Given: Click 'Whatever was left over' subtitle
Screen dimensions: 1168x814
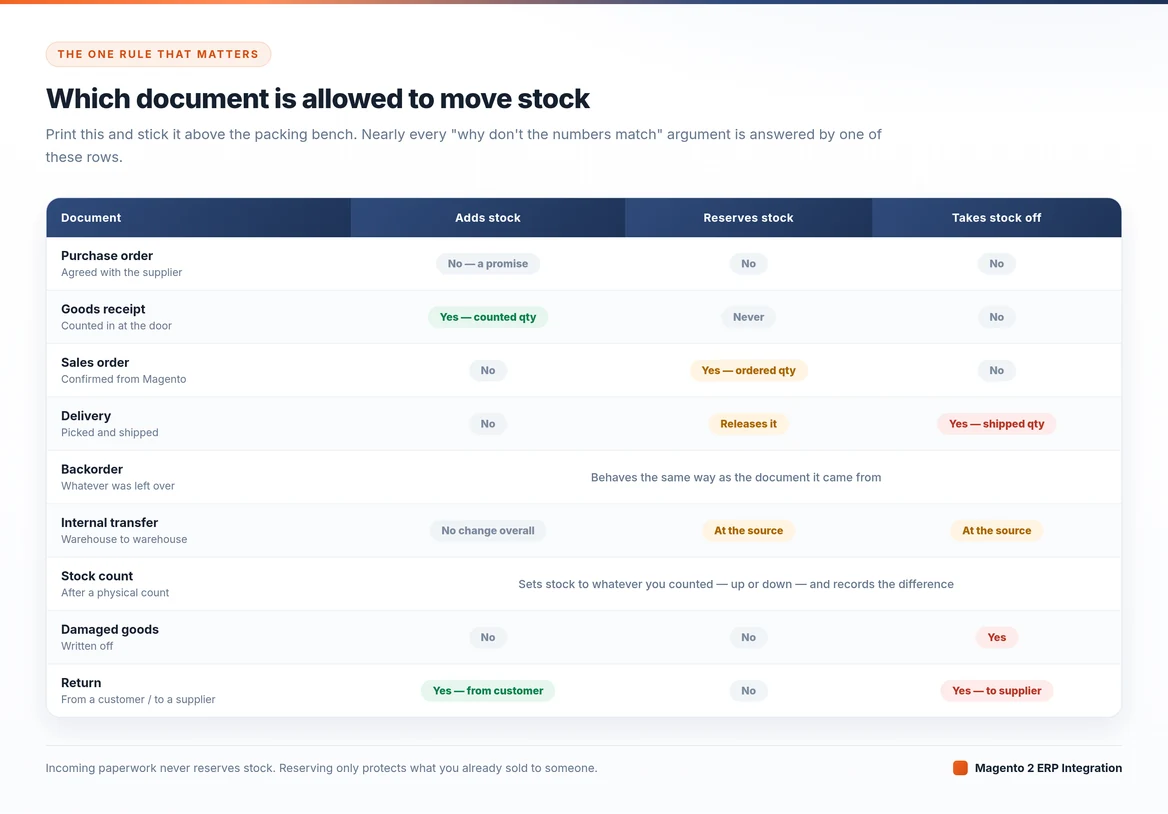Looking at the screenshot, I should tap(118, 486).
